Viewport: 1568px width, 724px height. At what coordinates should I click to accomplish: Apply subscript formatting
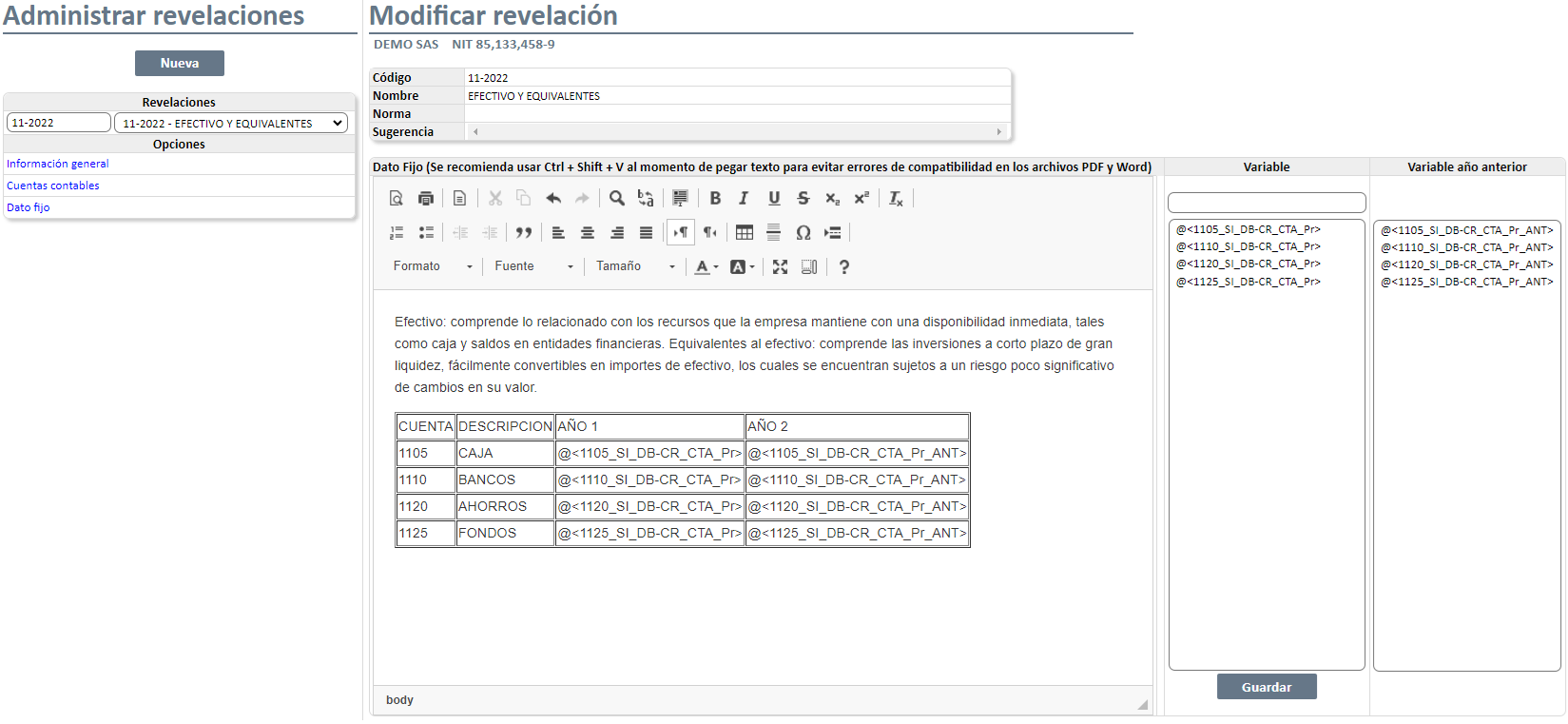tap(832, 198)
